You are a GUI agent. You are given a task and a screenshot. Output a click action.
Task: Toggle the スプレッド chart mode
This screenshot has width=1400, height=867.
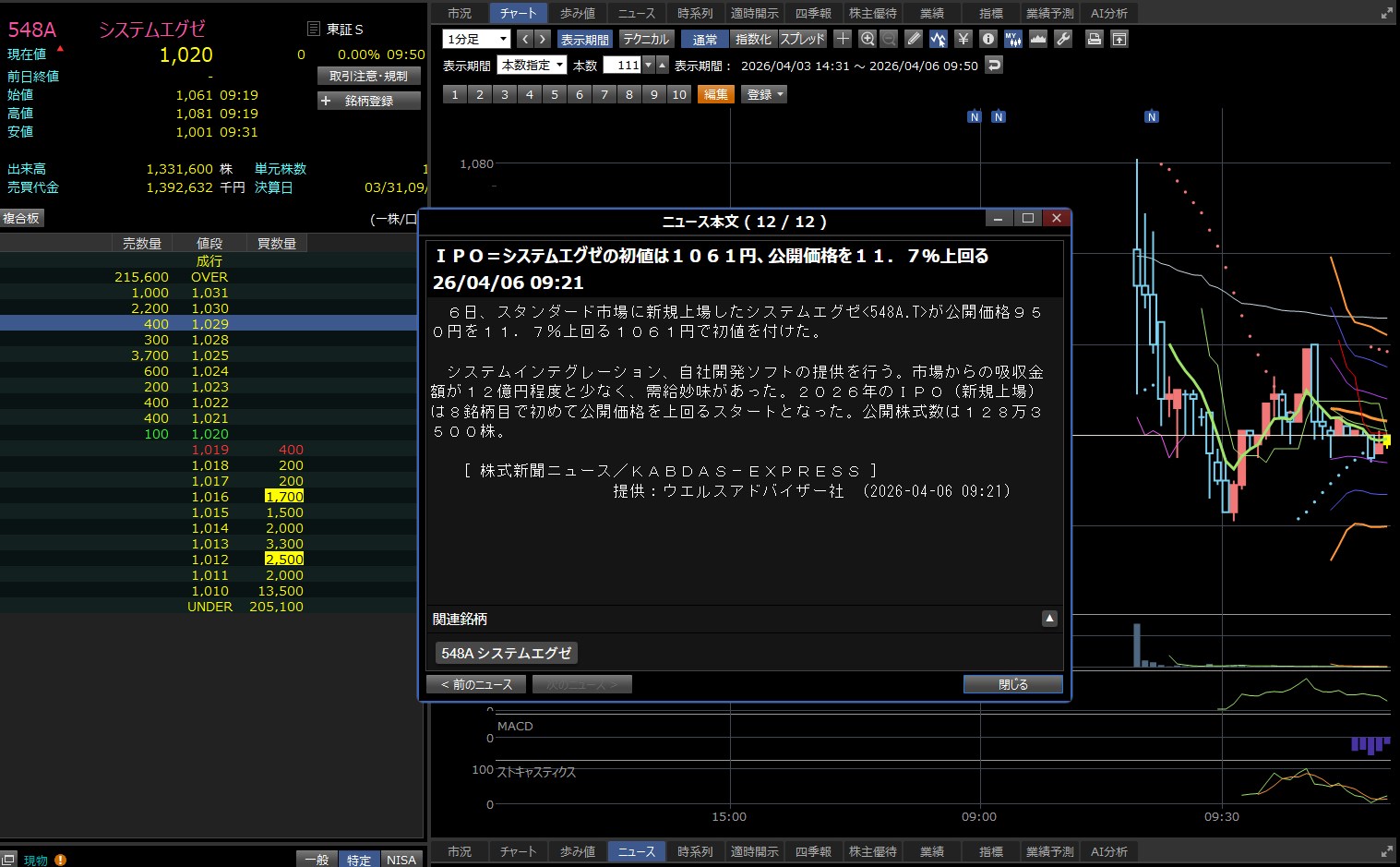(802, 40)
